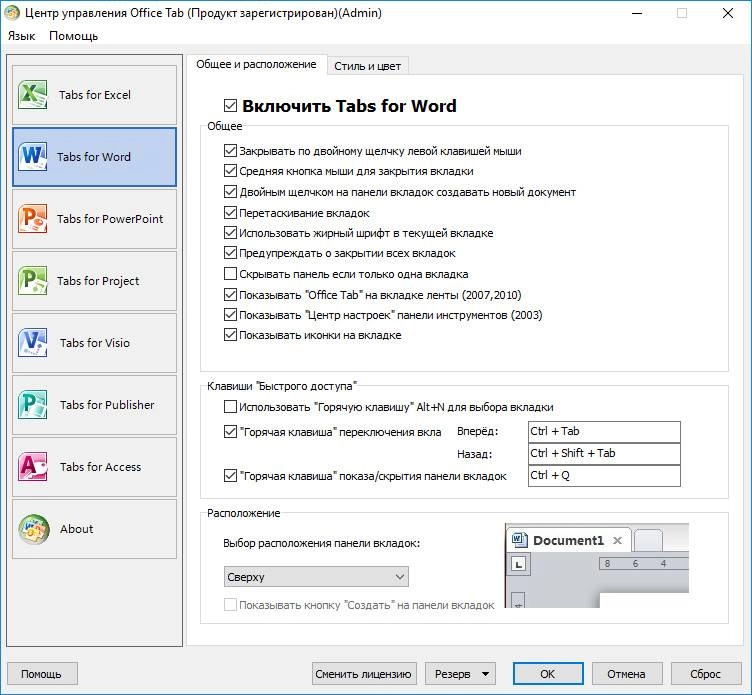Click the Word document icon in preview tab

click(x=519, y=540)
